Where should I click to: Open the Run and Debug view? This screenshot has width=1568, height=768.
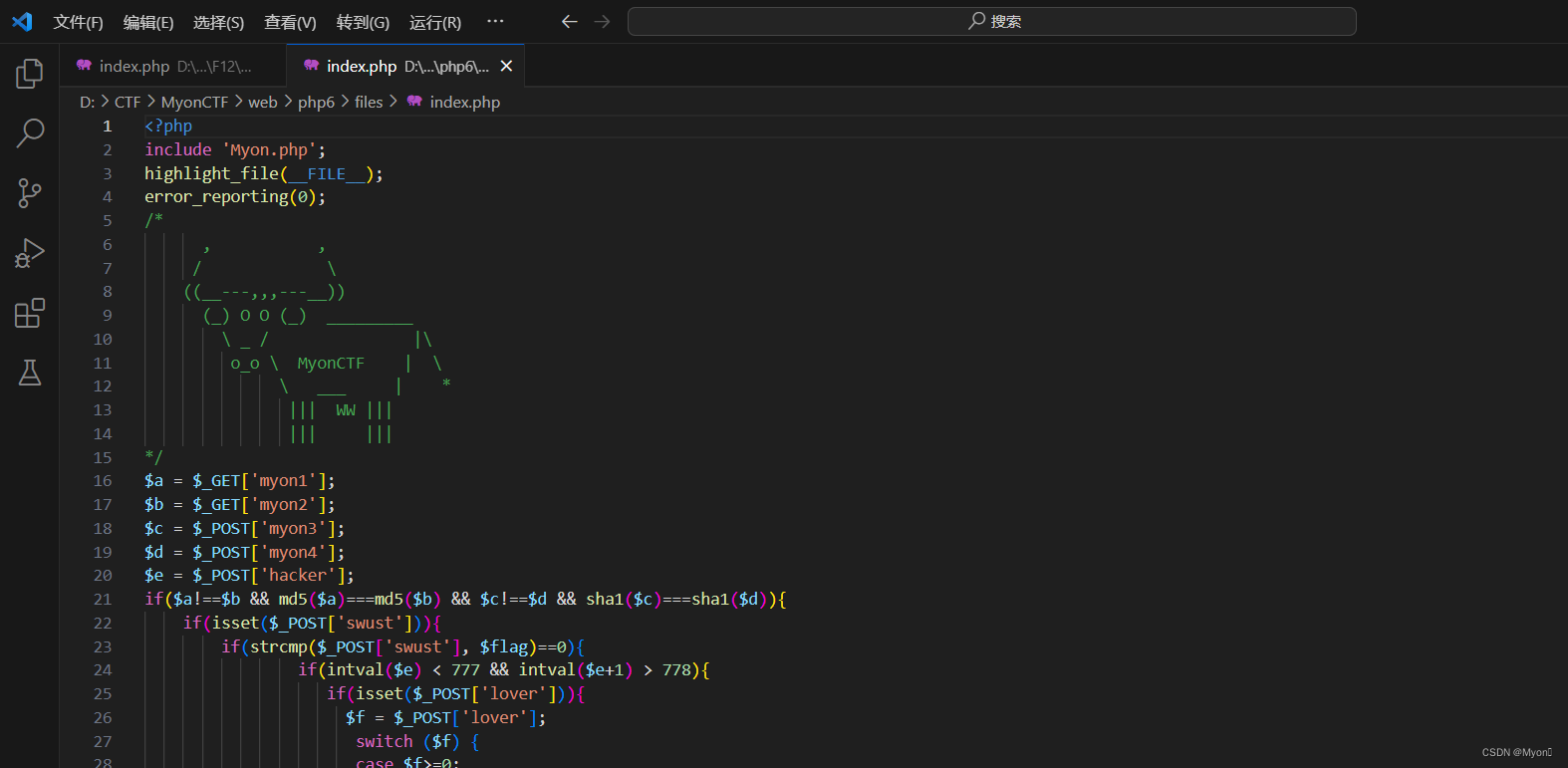[x=30, y=253]
